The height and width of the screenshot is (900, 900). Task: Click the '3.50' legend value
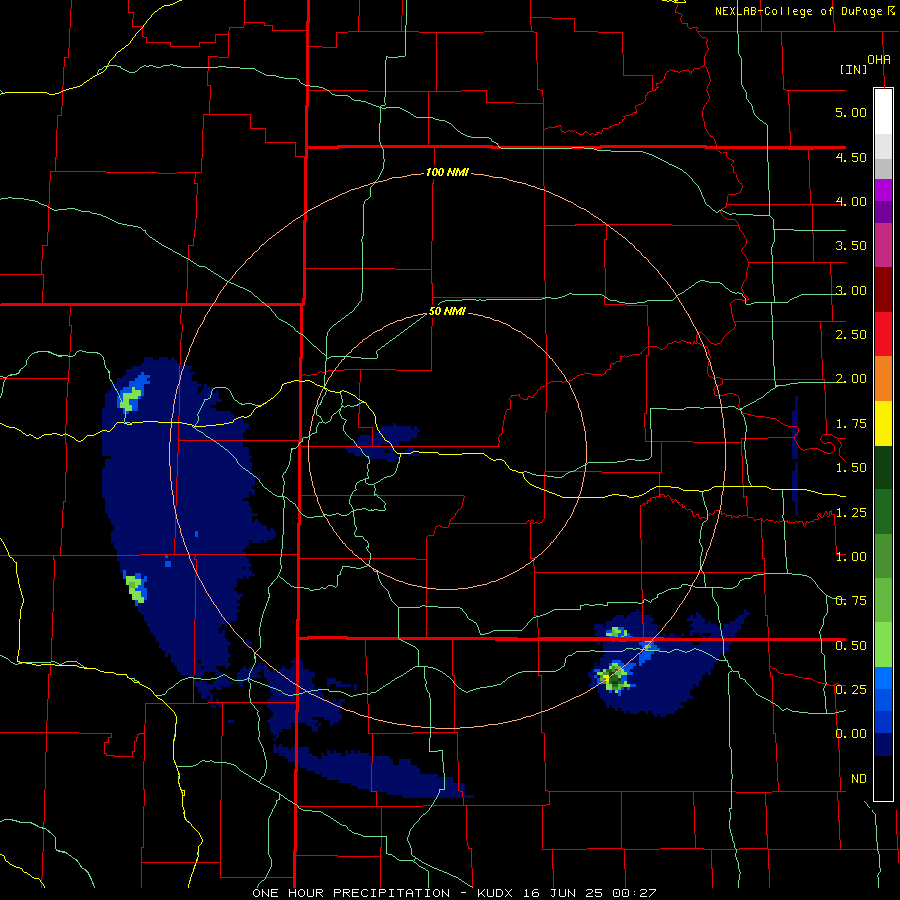(x=851, y=246)
